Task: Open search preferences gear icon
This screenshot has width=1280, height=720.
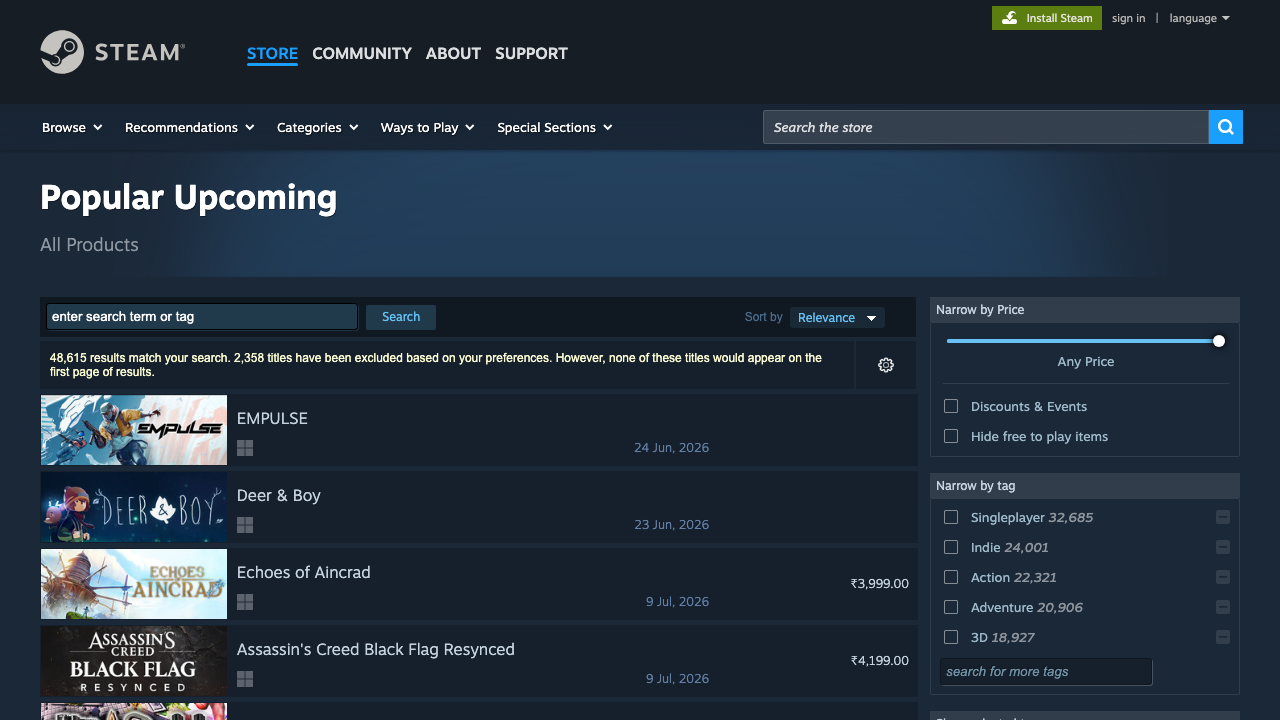Action: point(886,365)
